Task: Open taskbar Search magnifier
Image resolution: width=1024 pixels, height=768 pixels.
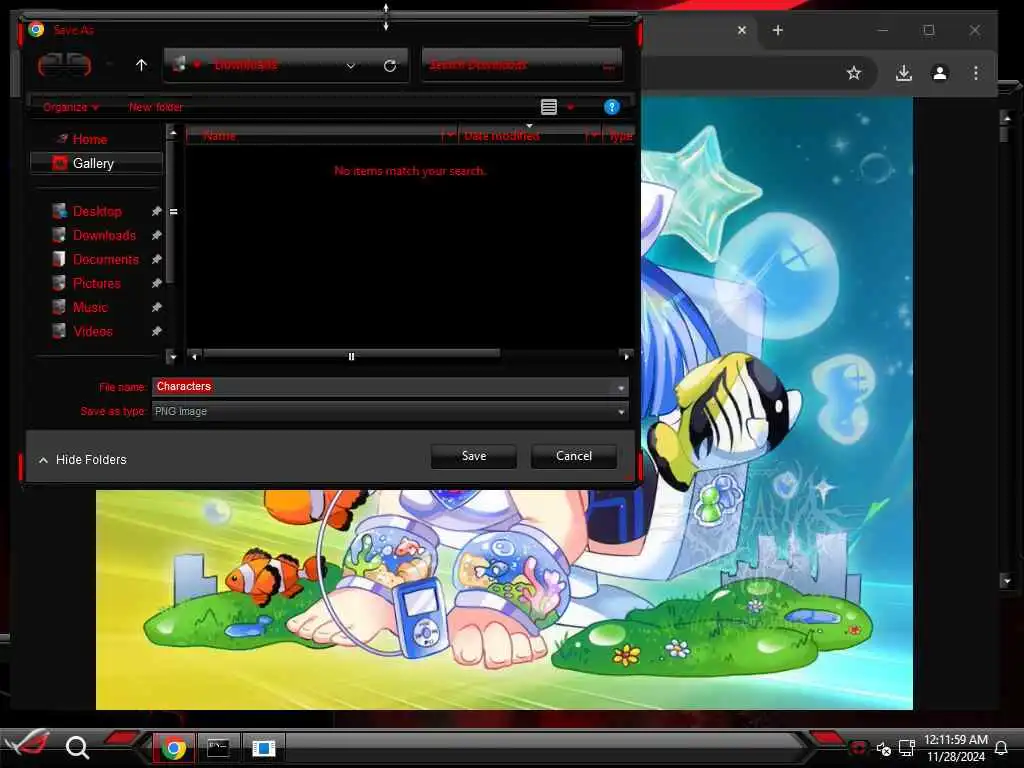Action: 77,746
